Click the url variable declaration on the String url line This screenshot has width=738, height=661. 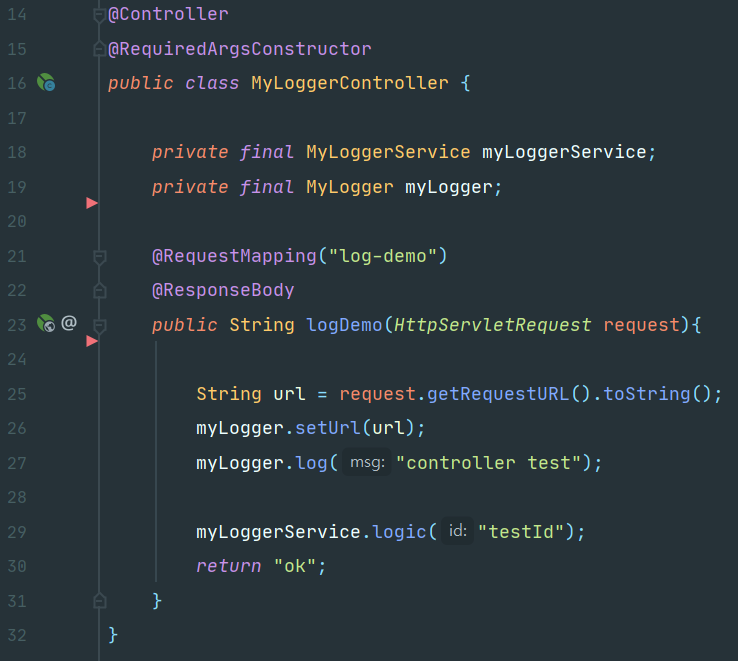pyautogui.click(x=289, y=394)
